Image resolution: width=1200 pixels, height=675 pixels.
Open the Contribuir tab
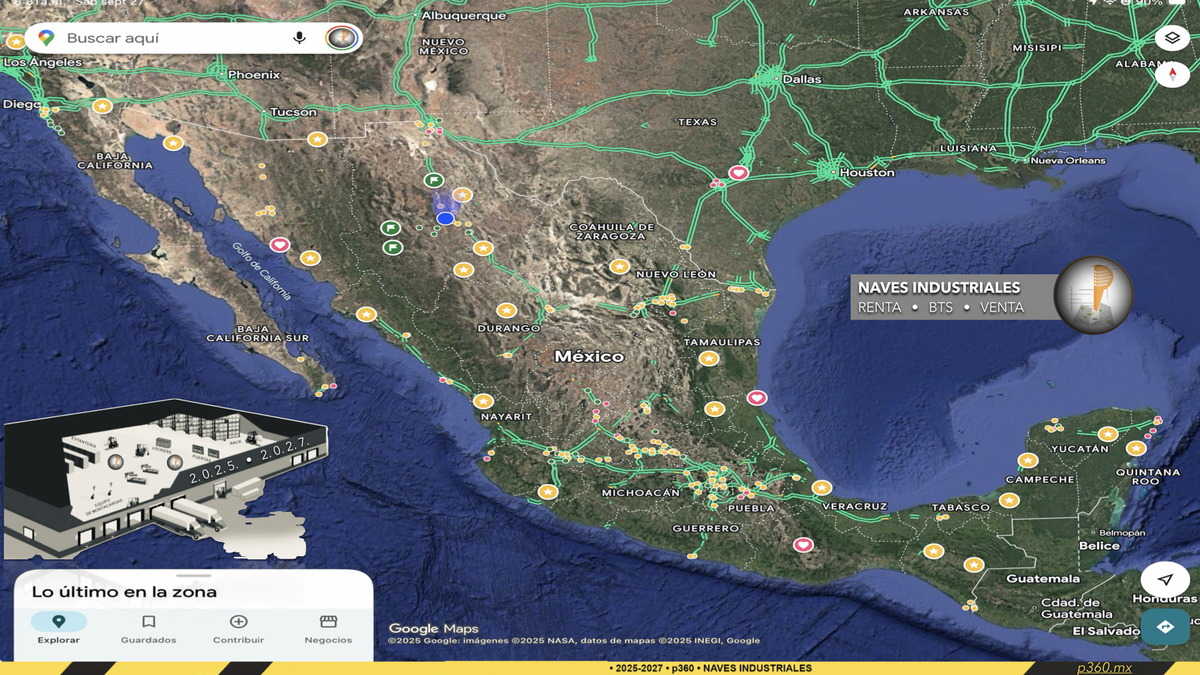[x=238, y=629]
